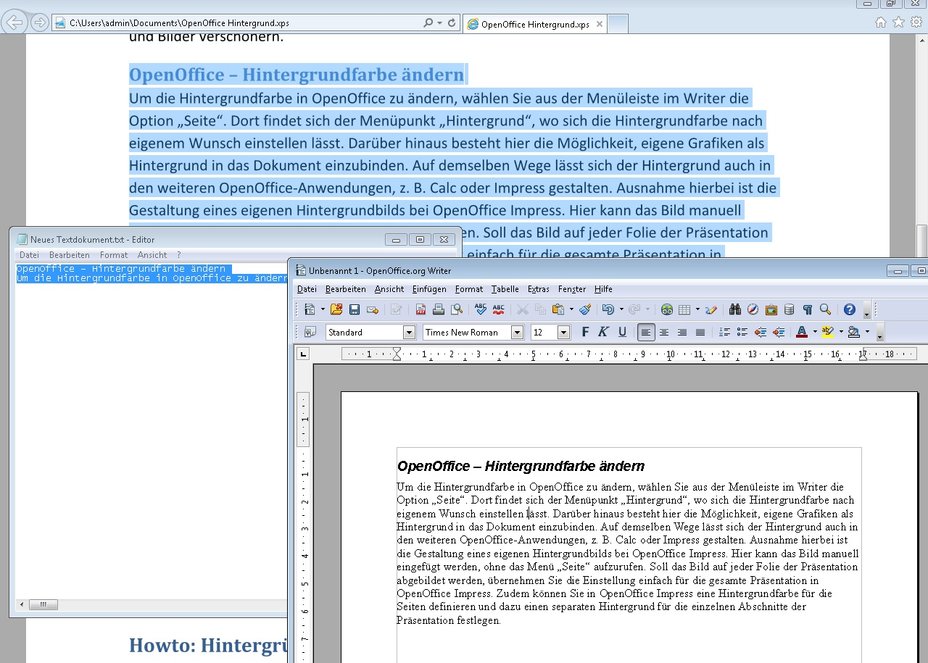The height and width of the screenshot is (663, 928).
Task: Open Find & Replace binoculars icon
Action: [735, 309]
